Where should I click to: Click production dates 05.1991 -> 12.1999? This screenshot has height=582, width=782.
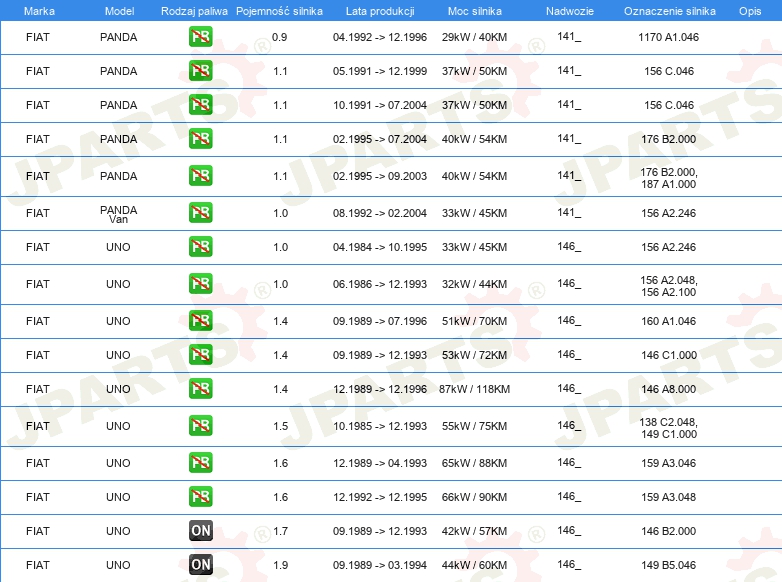coord(380,71)
